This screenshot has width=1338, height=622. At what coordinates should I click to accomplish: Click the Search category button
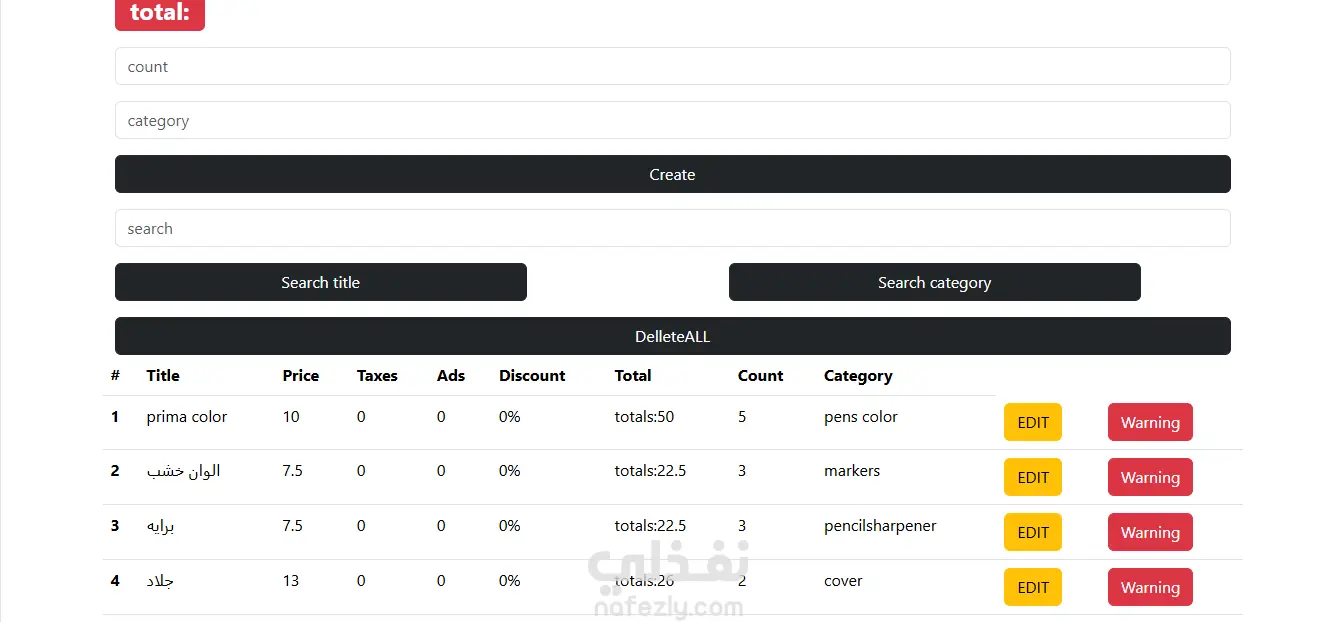click(x=934, y=283)
